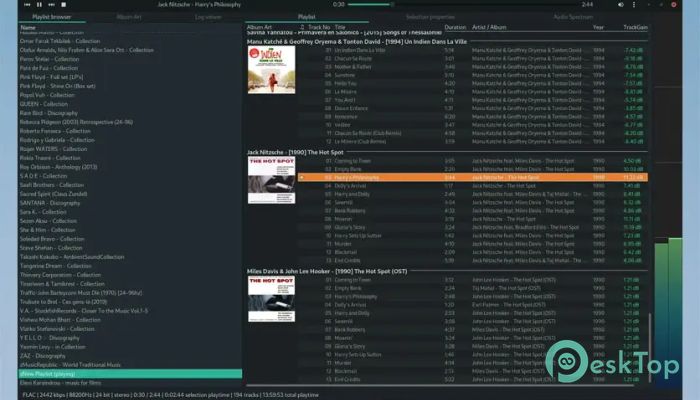Open the Pink Floyd - Shine On (Box set) playlist
The width and height of the screenshot is (700, 400).
pos(58,86)
